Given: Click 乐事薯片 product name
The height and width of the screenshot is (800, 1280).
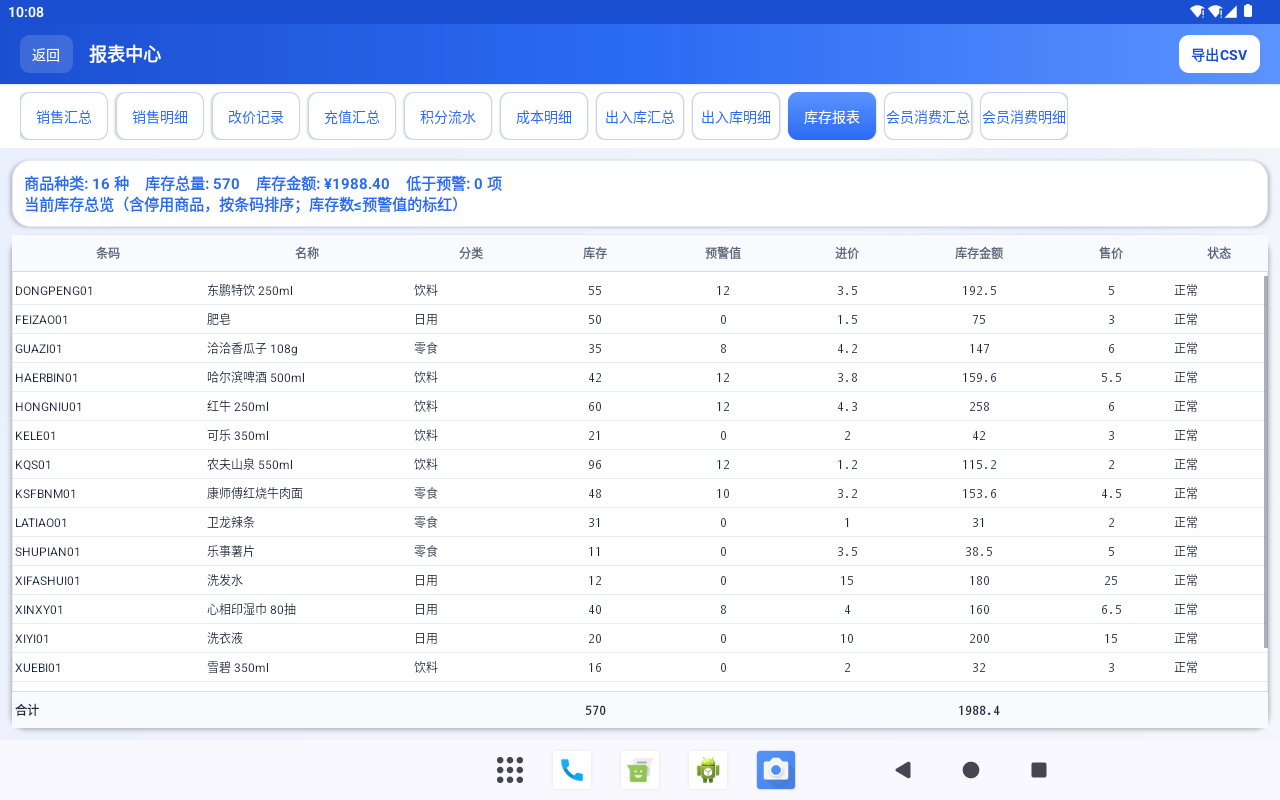Looking at the screenshot, I should [231, 552].
